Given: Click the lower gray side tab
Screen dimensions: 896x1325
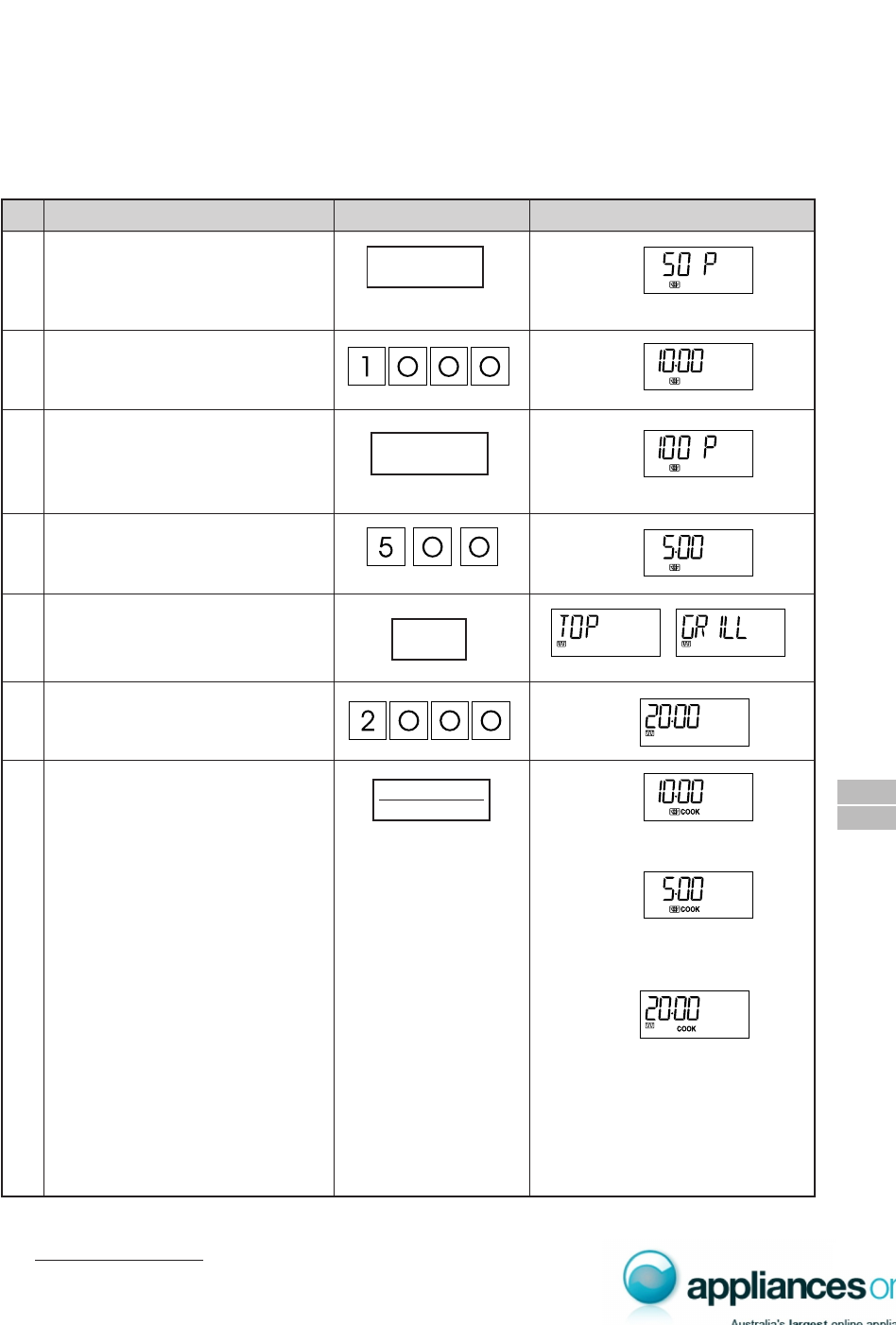Looking at the screenshot, I should click(x=866, y=817).
